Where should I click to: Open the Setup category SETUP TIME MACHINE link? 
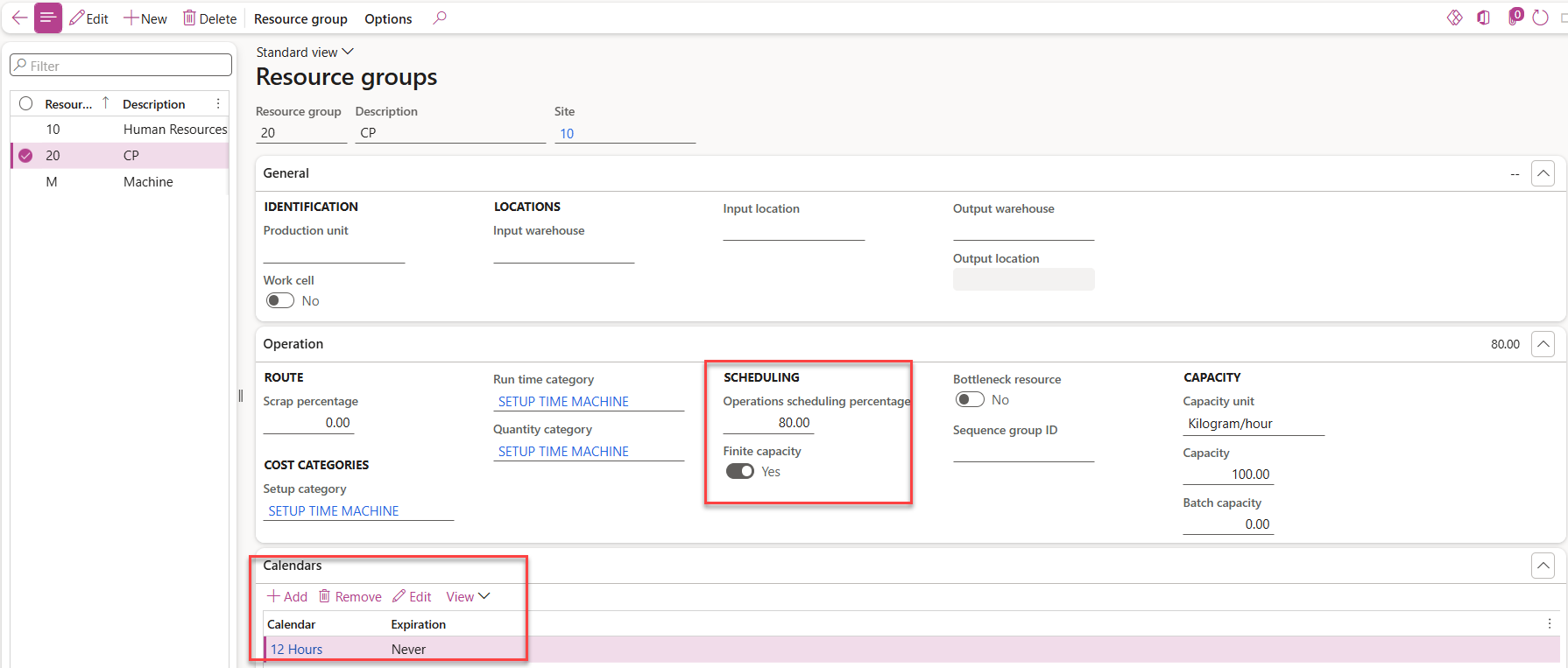334,510
